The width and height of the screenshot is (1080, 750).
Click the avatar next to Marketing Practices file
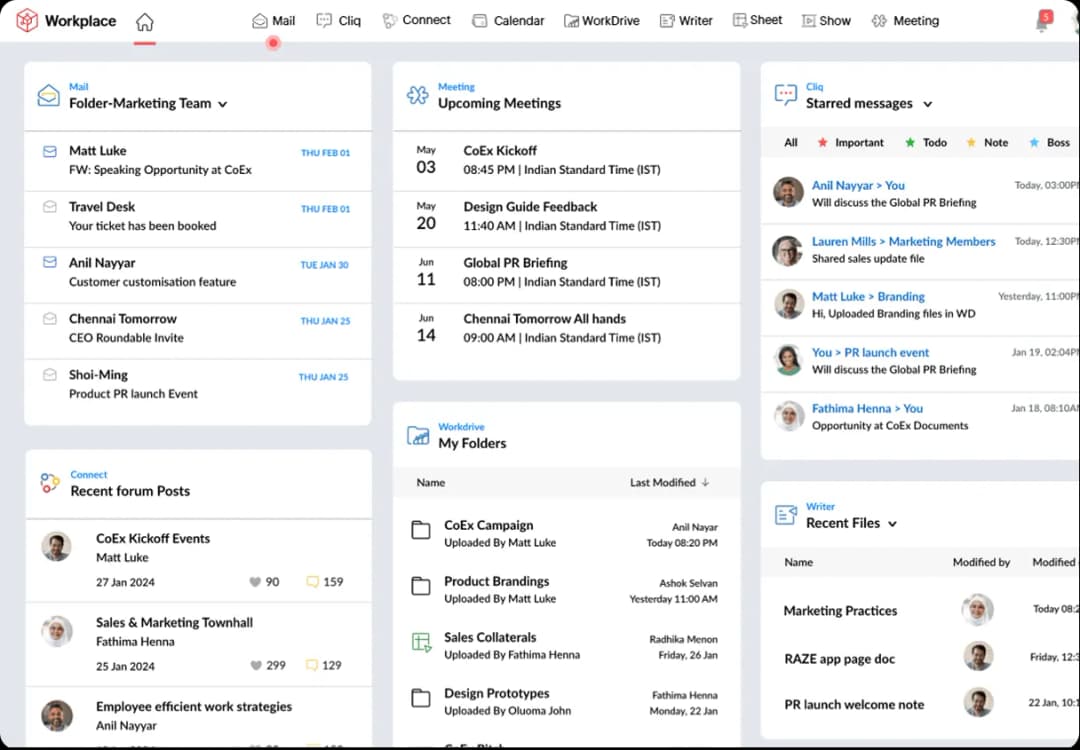[x=977, y=610]
